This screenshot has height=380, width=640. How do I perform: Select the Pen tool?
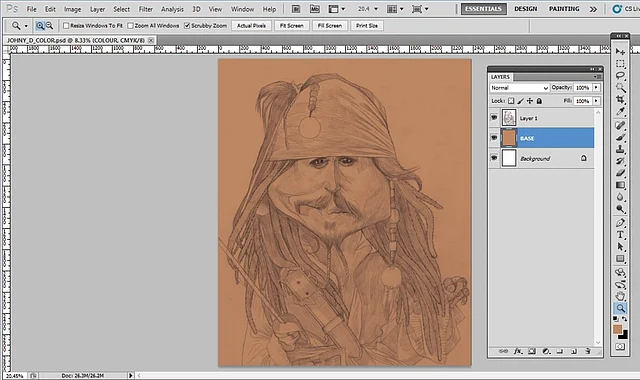620,223
